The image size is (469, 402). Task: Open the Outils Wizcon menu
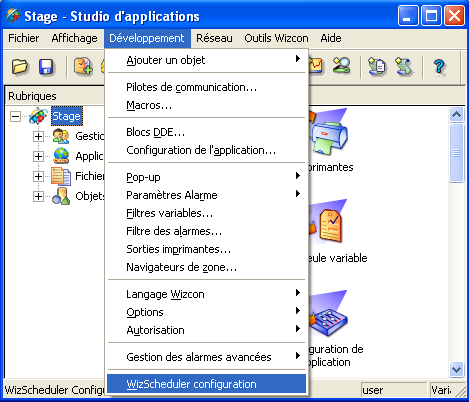click(276, 38)
